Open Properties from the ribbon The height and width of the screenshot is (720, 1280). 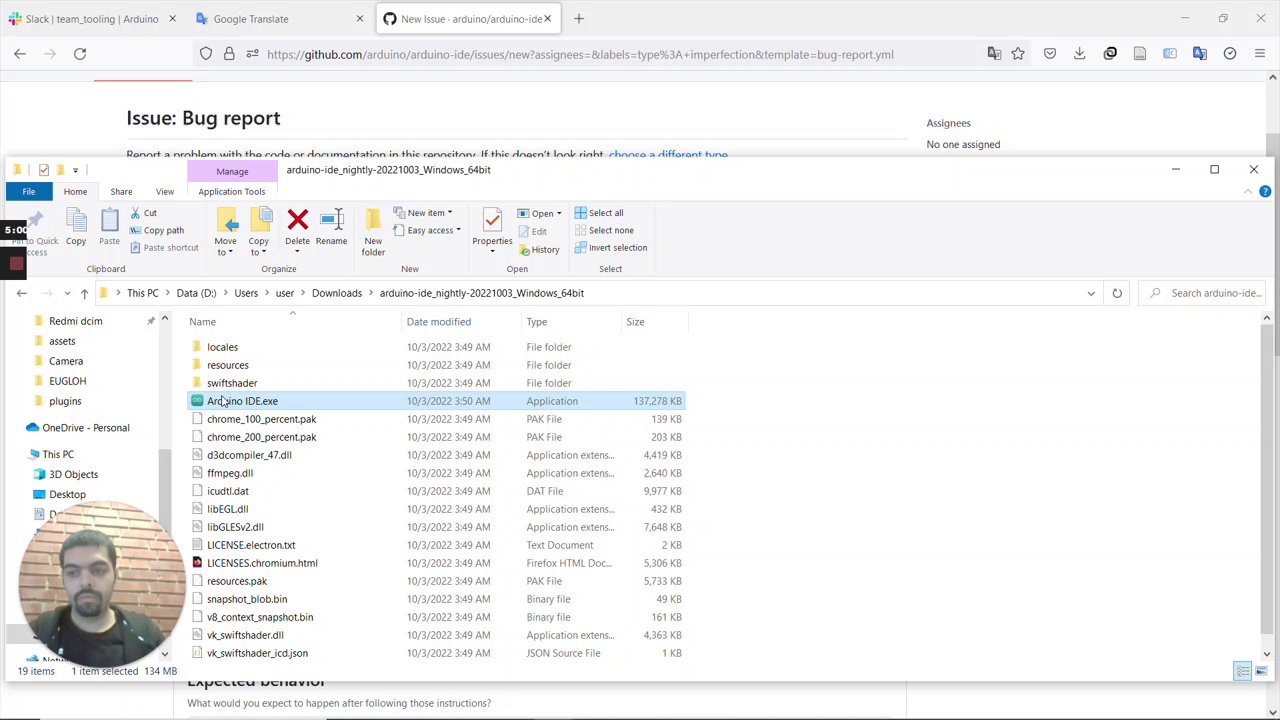[x=492, y=228]
